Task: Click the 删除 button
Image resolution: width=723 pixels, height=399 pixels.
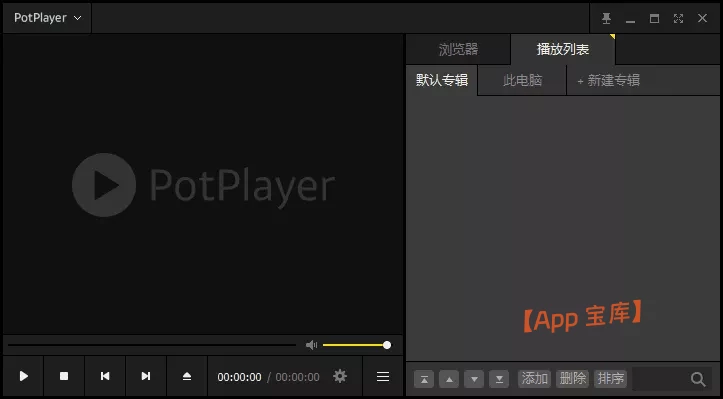Action: pos(572,379)
